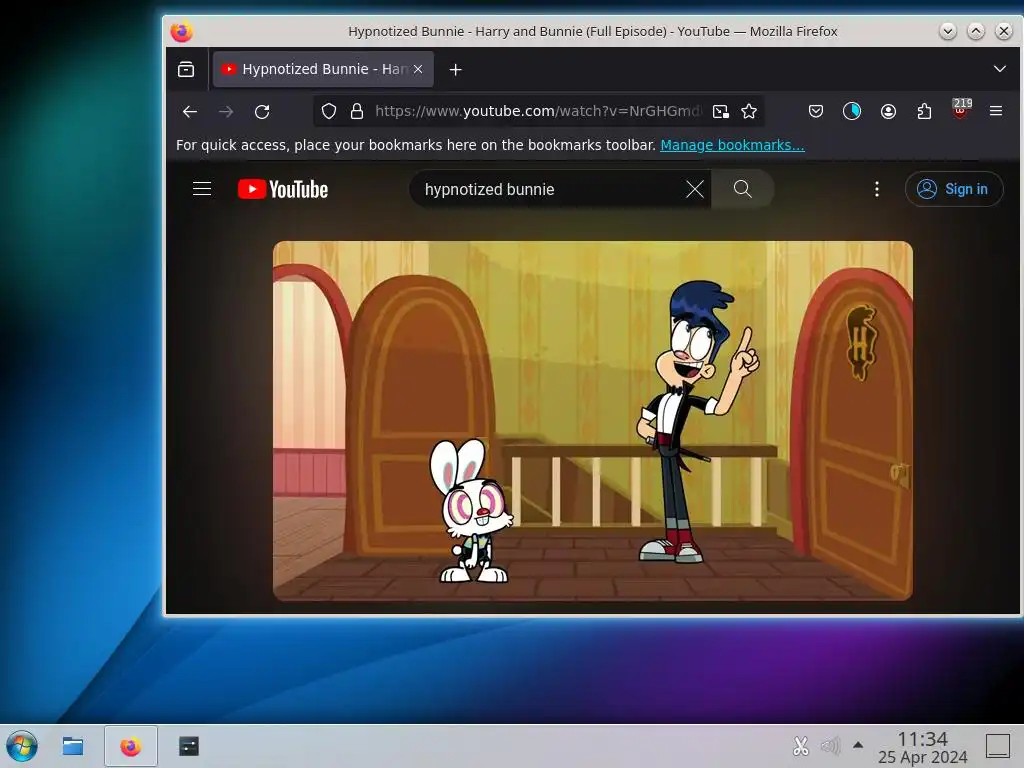Expand the list all tabs chevron

[999, 69]
